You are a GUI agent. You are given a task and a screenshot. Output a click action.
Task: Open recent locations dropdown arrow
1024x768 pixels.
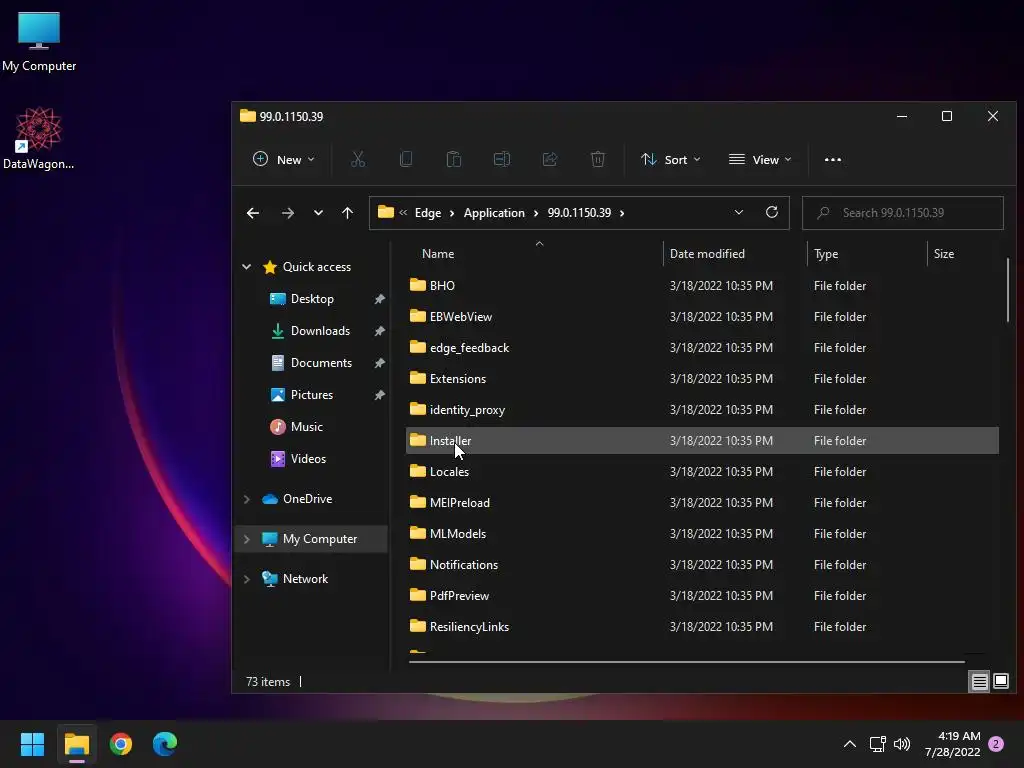pos(318,213)
